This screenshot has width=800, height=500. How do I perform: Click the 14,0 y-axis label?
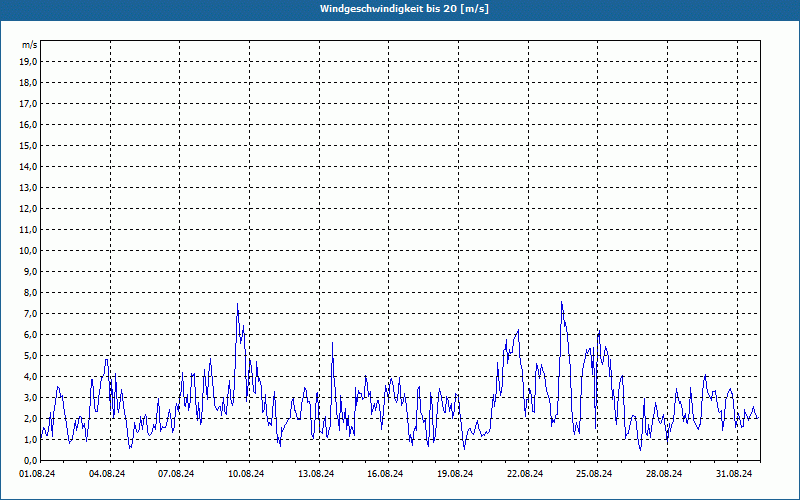[x=28, y=166]
